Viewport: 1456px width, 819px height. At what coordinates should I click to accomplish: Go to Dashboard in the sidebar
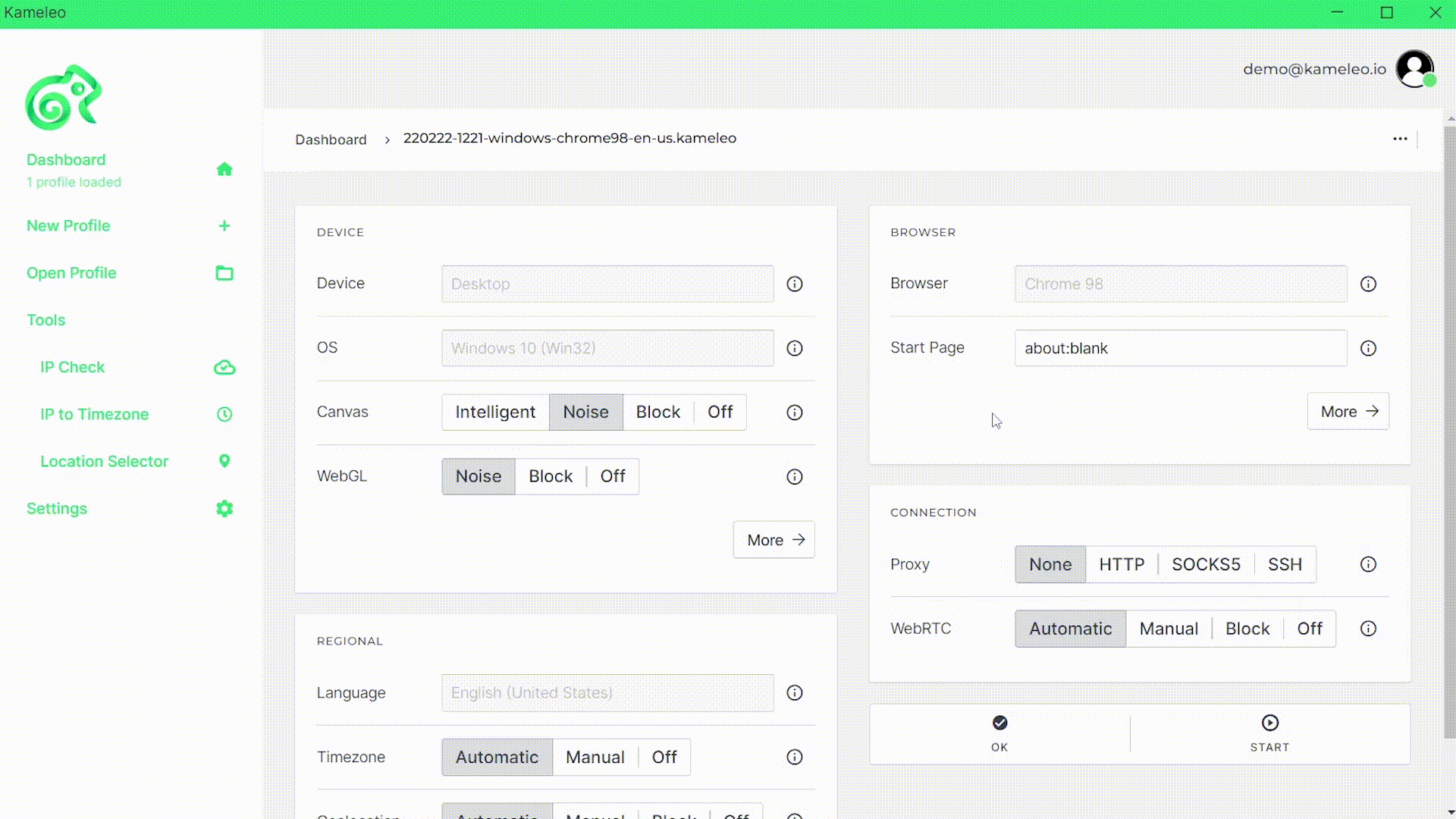click(66, 160)
